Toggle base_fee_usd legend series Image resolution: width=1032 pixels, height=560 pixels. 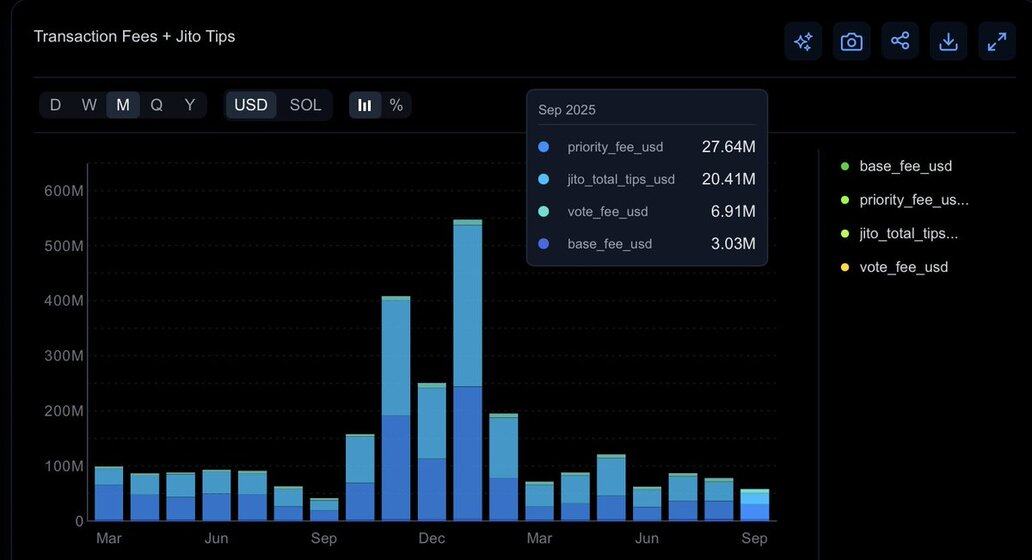(x=904, y=166)
